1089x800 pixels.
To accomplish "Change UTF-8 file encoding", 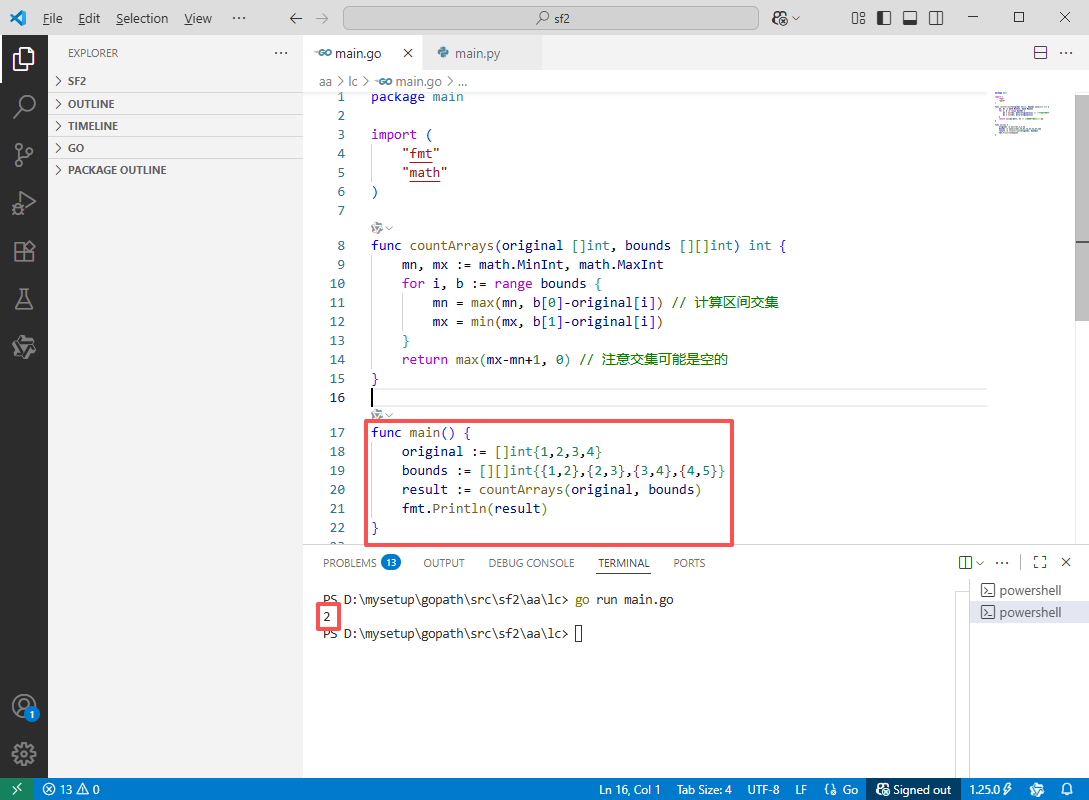I will tap(763, 789).
